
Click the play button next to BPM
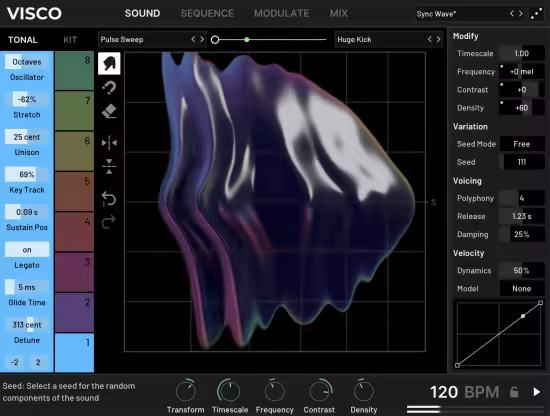pyautogui.click(x=537, y=392)
